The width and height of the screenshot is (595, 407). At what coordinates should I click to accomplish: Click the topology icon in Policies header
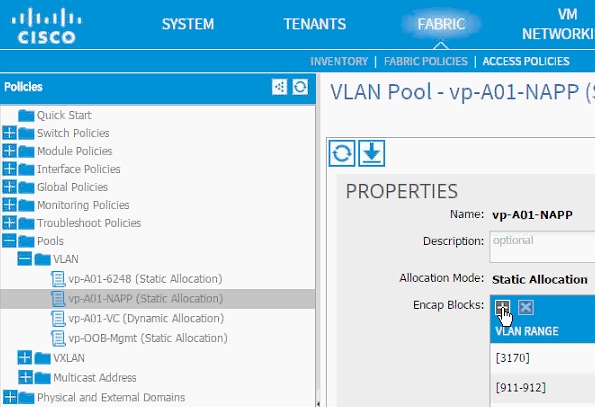tap(280, 87)
